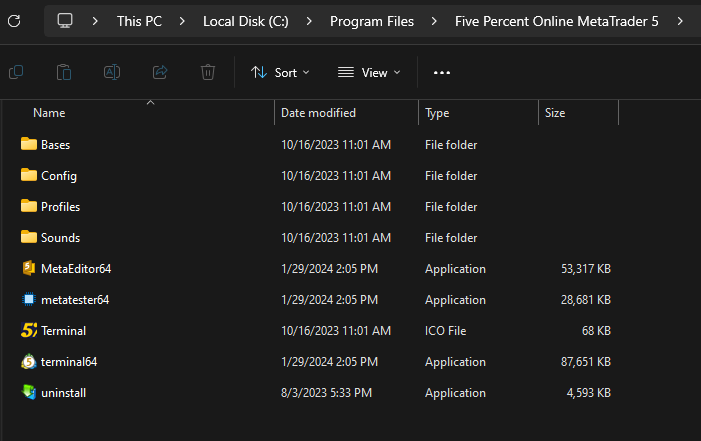Select the MetaEditor64 file name
The image size is (701, 441).
[x=76, y=268]
